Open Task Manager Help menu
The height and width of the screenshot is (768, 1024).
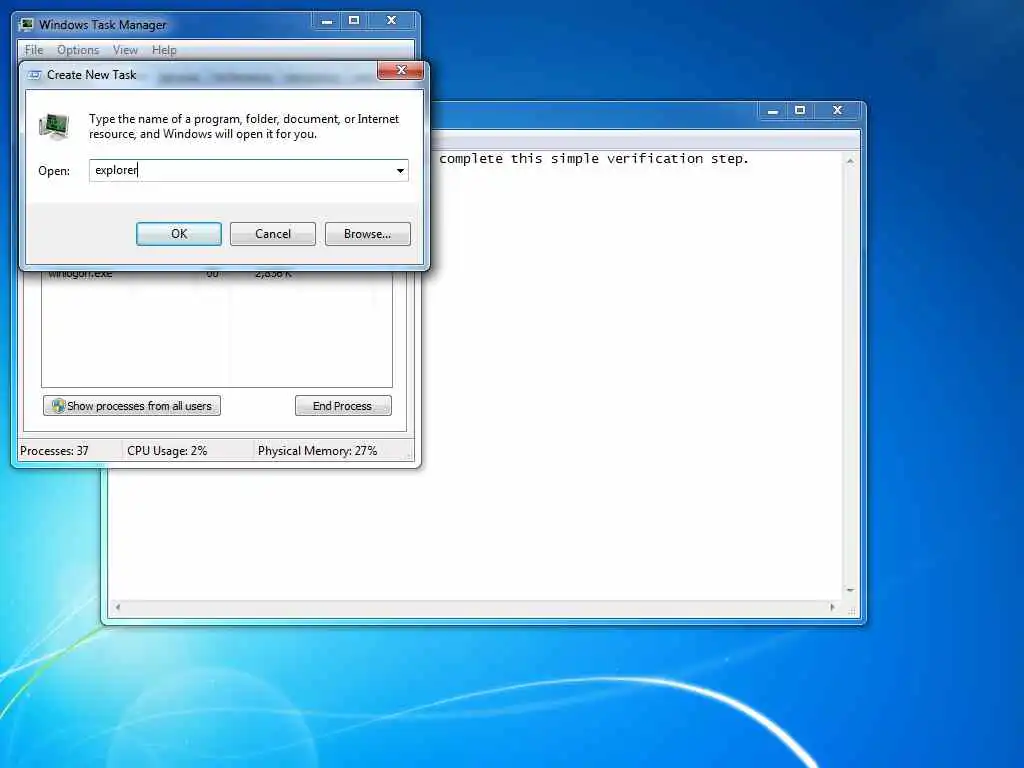coord(164,50)
